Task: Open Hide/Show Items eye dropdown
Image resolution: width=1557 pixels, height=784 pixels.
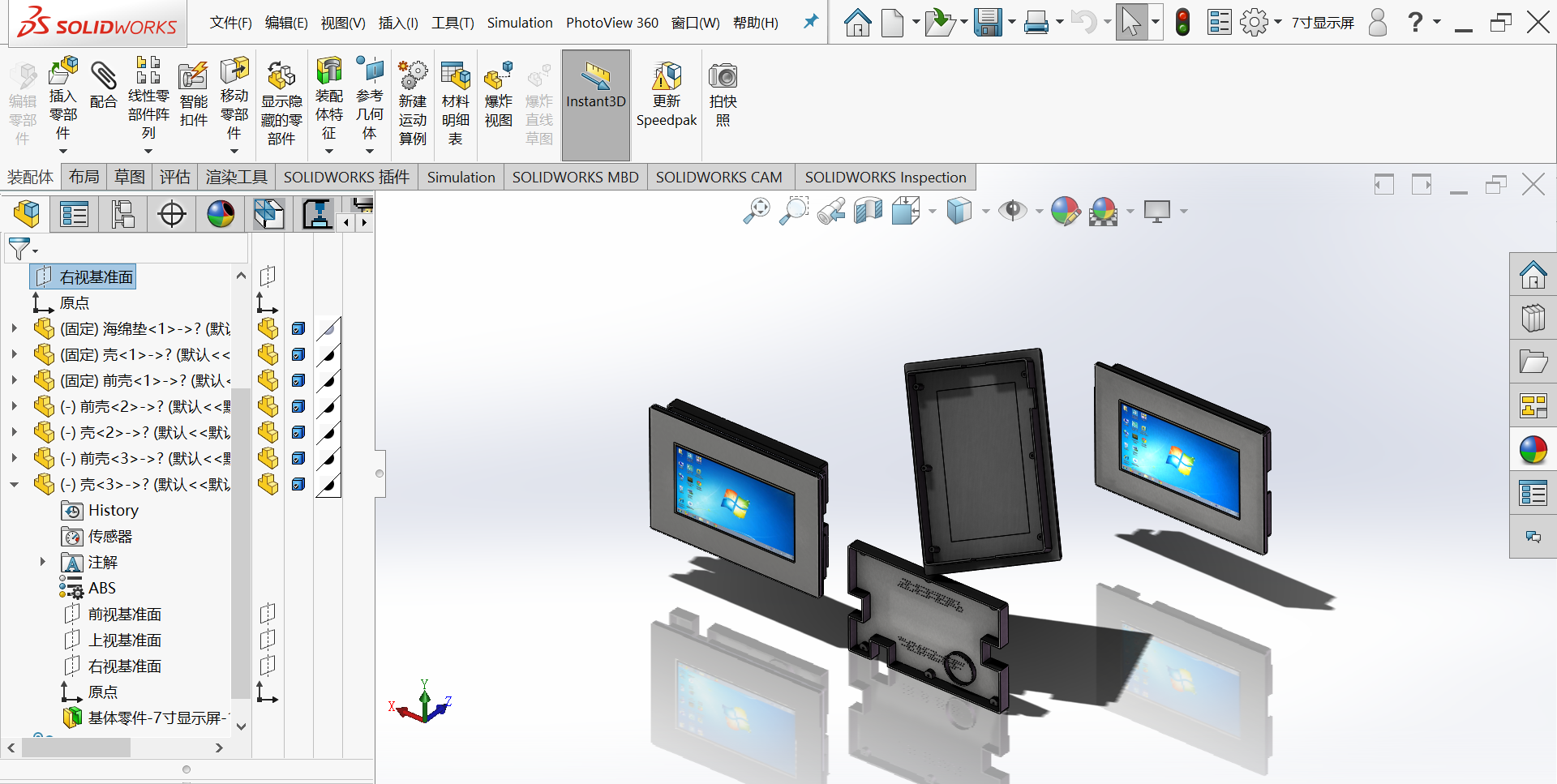Action: [1039, 212]
